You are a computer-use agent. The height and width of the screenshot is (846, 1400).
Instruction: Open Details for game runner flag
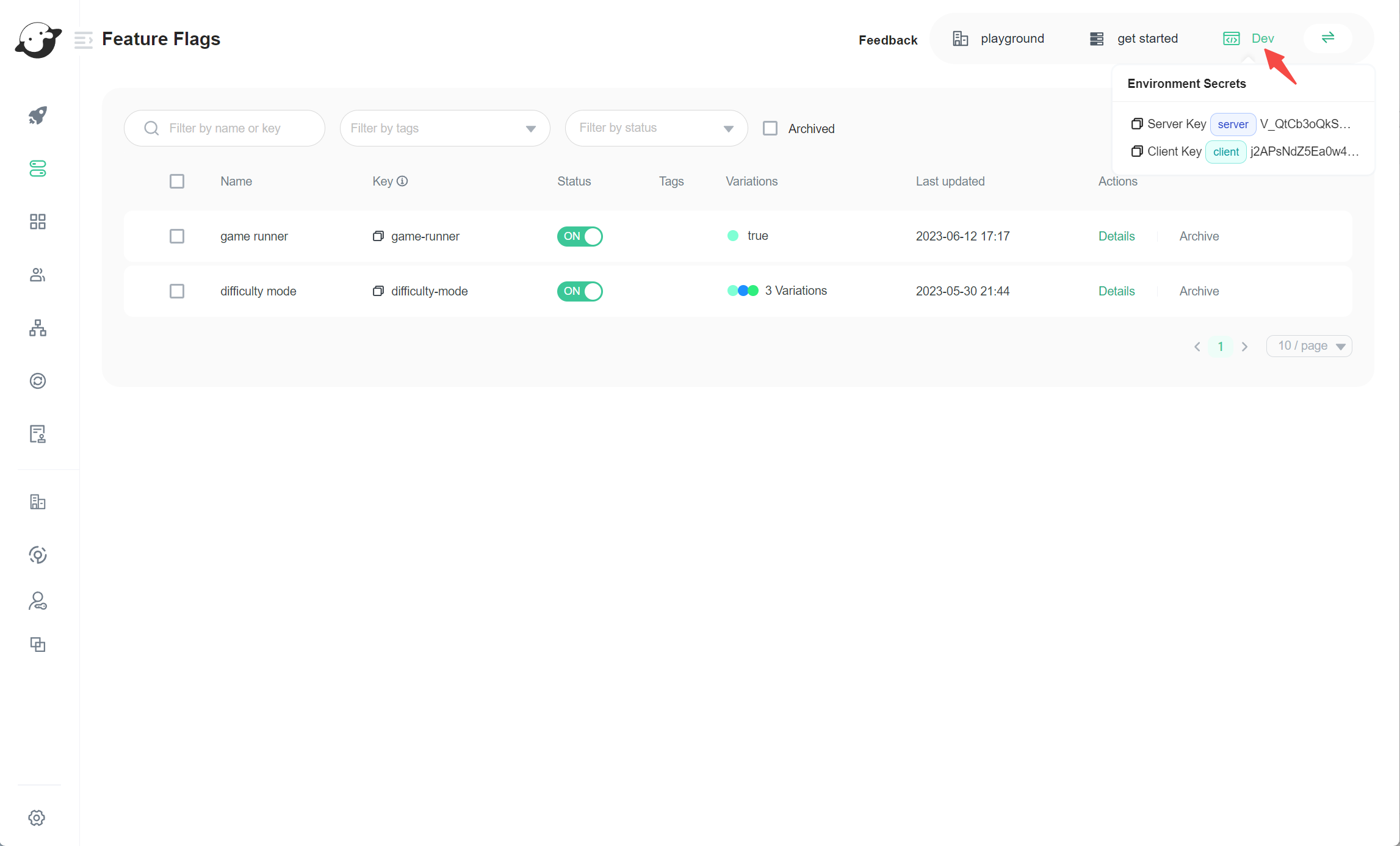click(x=1116, y=236)
